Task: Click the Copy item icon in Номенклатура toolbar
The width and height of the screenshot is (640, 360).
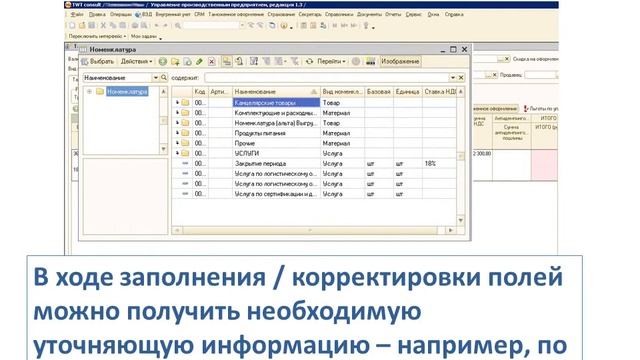Action: click(x=187, y=62)
